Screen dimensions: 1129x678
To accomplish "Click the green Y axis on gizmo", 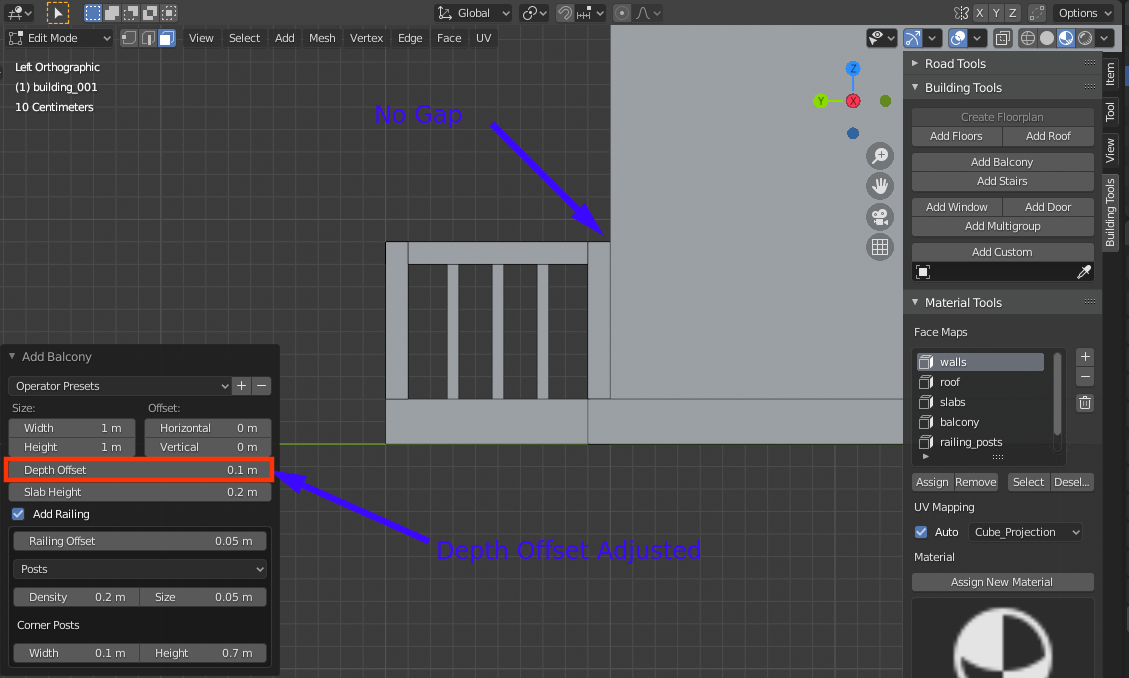I will pos(821,101).
